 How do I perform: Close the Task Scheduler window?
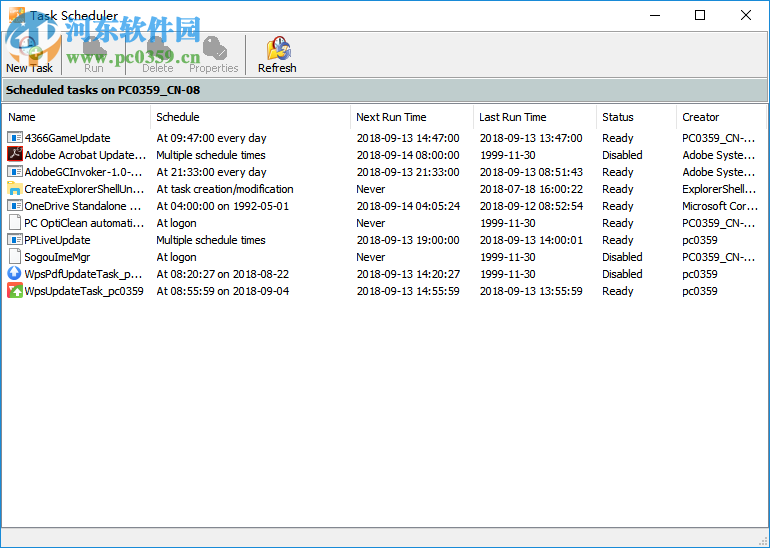click(x=745, y=15)
